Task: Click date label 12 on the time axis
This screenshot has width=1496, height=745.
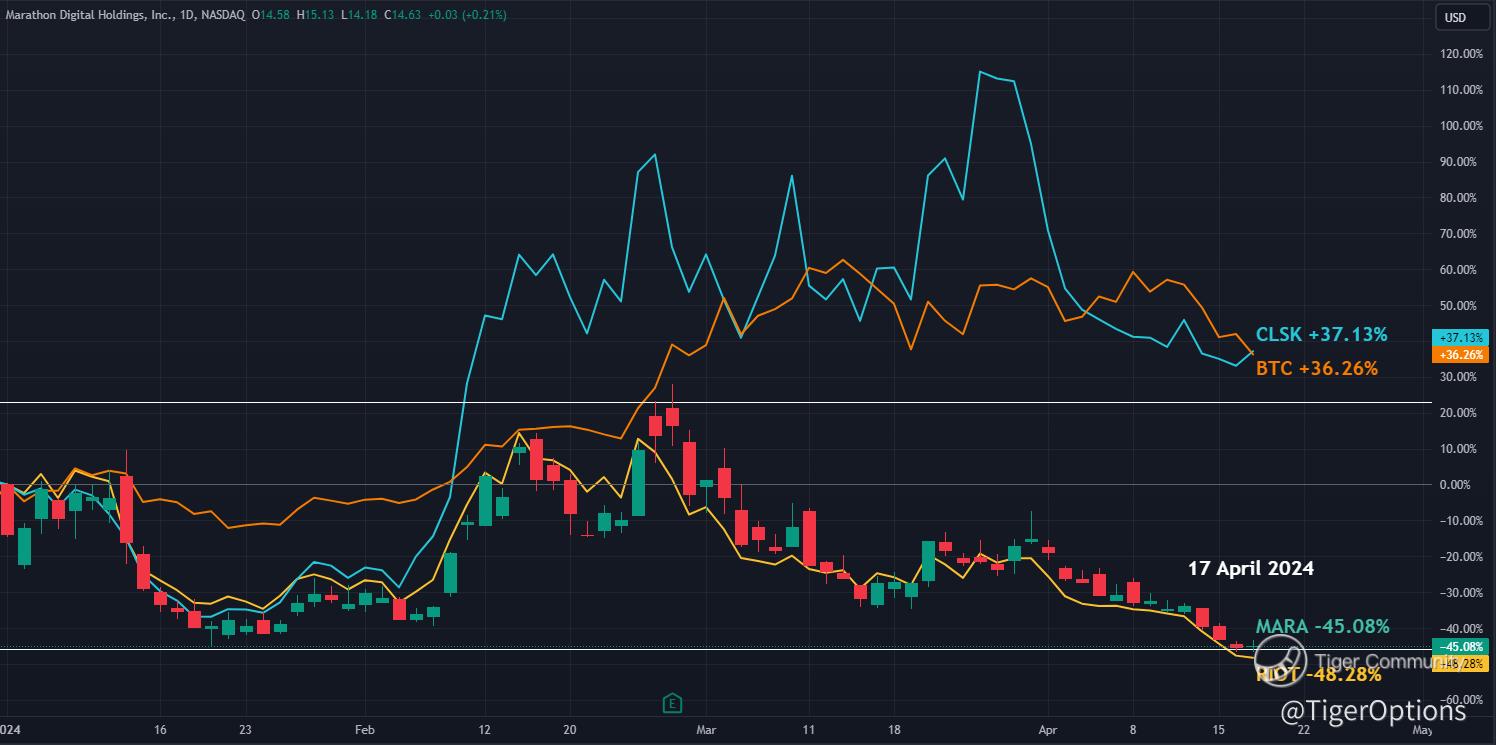Action: point(485,730)
